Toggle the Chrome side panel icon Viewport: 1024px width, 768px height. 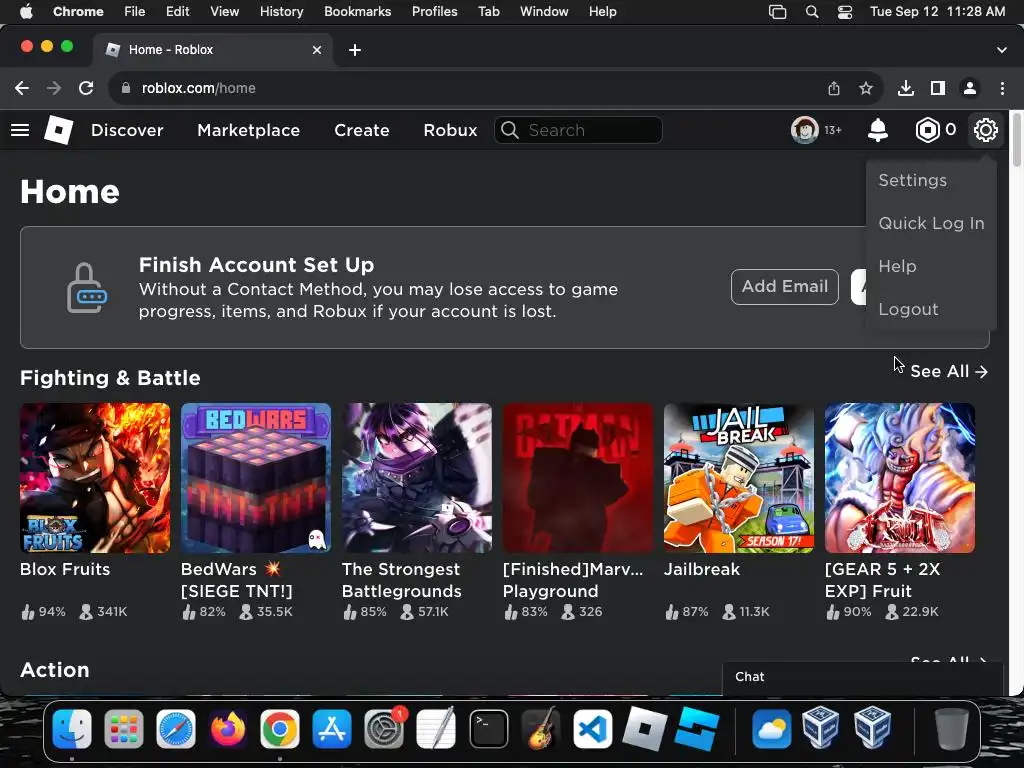(x=938, y=88)
